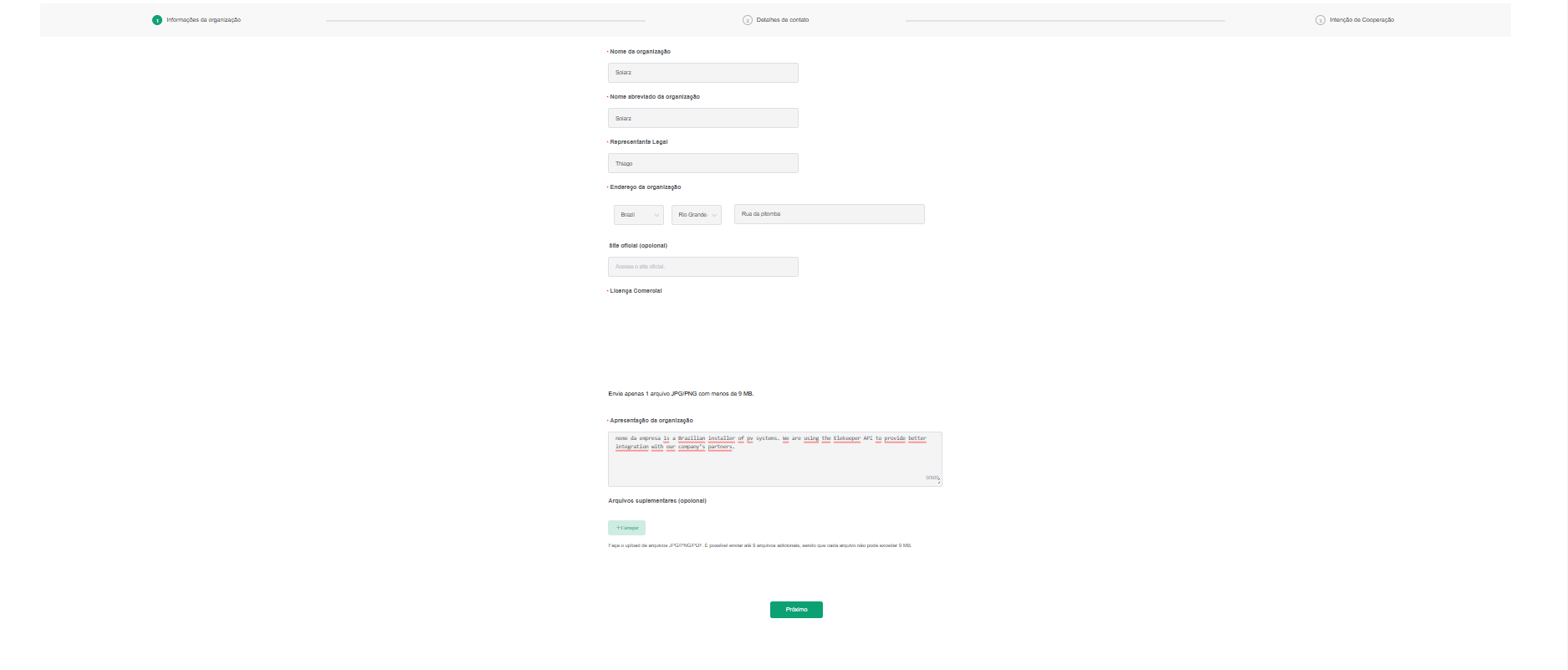Go to the Intenção de Cooperação step
This screenshot has width=1568, height=670.
[x=1361, y=20]
